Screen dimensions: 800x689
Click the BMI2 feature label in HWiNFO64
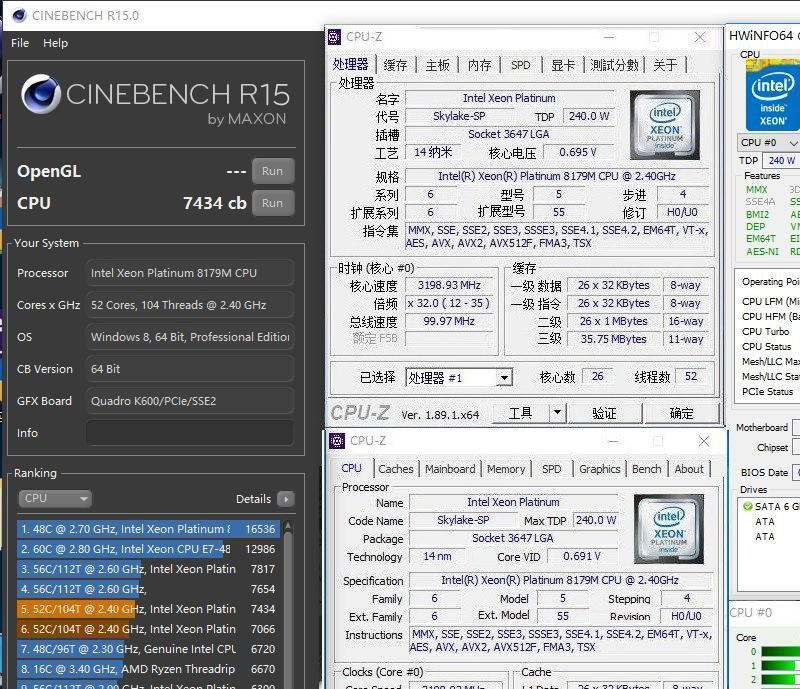pos(757,214)
